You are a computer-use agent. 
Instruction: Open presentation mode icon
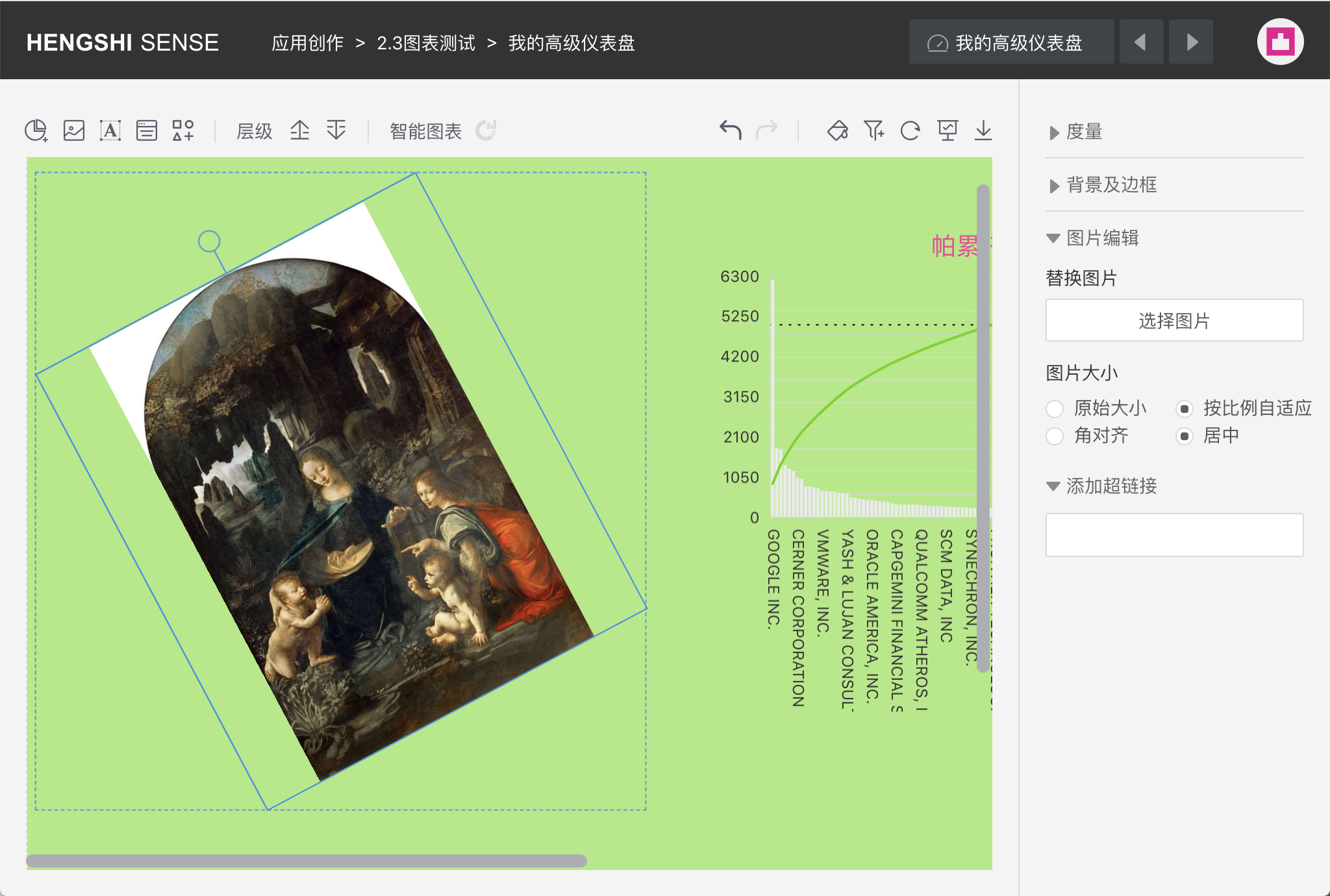coord(947,131)
